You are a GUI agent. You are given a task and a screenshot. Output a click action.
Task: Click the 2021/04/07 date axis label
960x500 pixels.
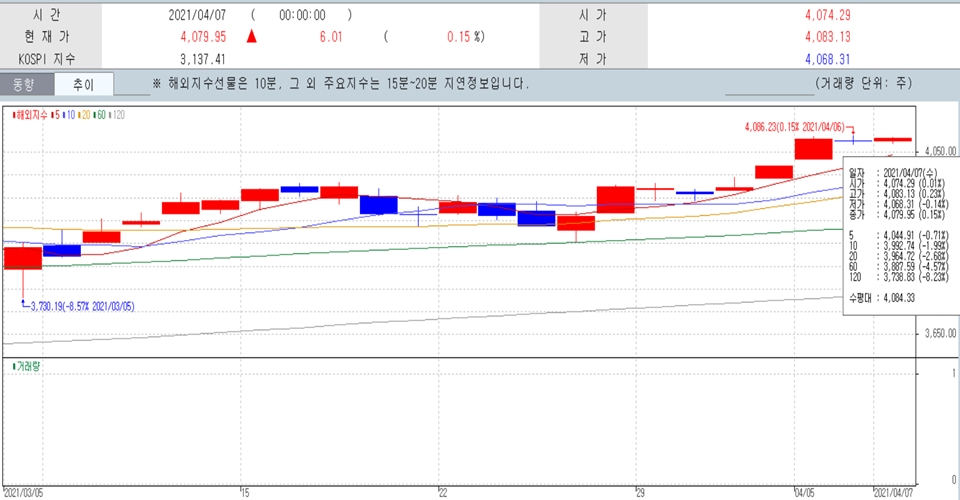(x=893, y=493)
